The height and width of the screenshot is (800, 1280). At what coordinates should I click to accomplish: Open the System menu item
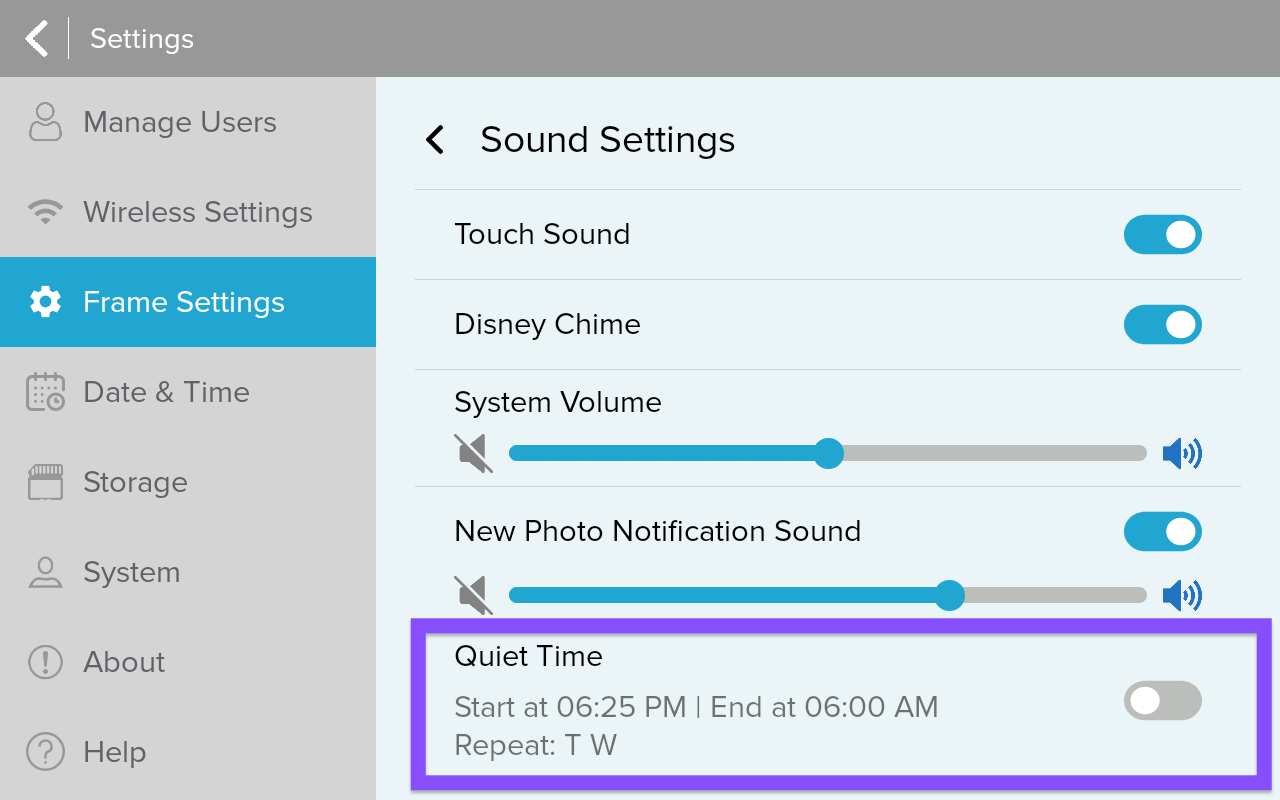pos(132,572)
